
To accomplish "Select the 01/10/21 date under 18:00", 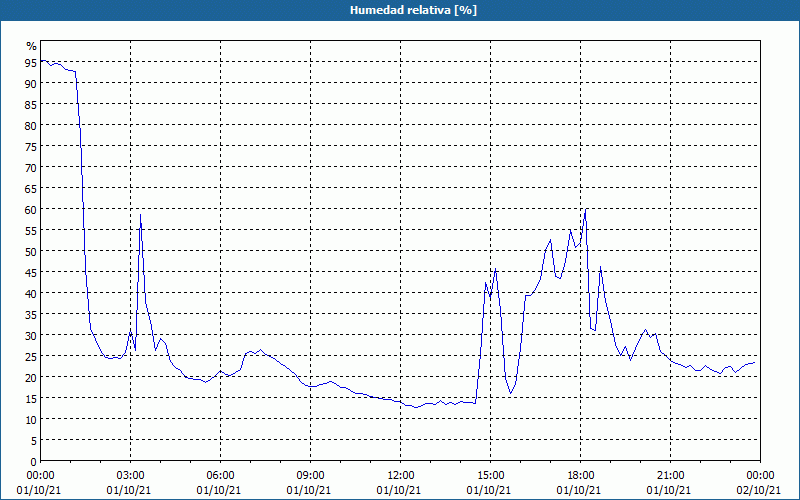I will 579,490.
